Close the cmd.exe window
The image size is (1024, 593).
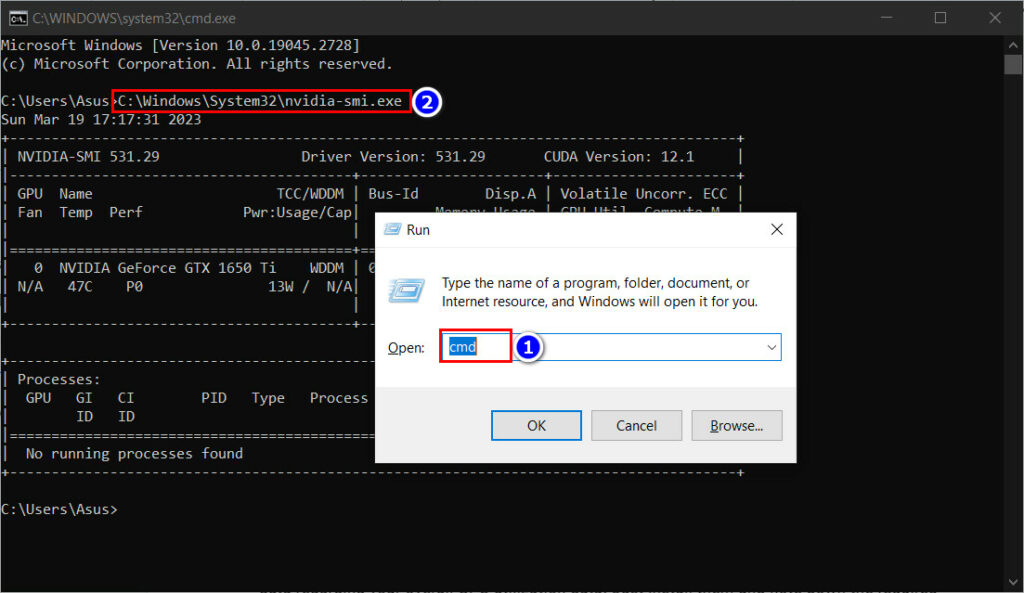pyautogui.click(x=995, y=18)
